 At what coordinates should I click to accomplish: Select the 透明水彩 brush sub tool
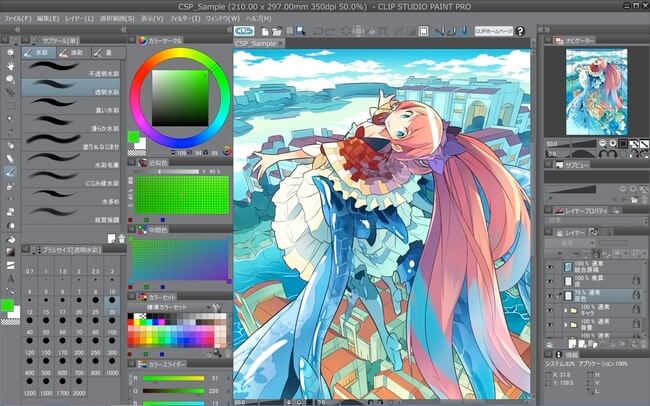(71, 88)
